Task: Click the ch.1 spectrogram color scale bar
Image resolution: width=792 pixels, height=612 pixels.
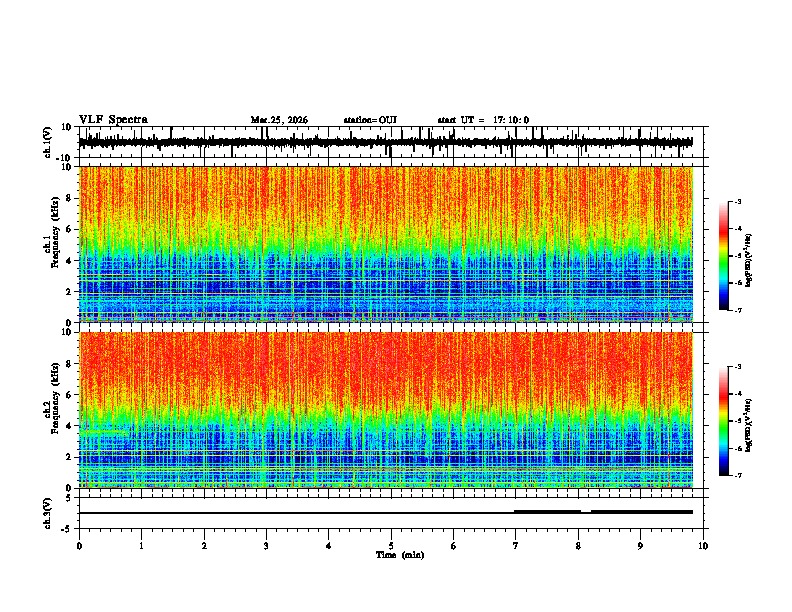Action: click(723, 256)
